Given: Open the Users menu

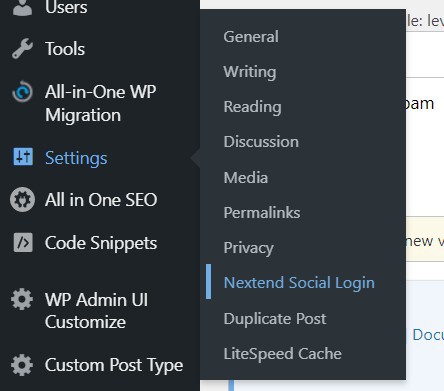Looking at the screenshot, I should pyautogui.click(x=66, y=7).
